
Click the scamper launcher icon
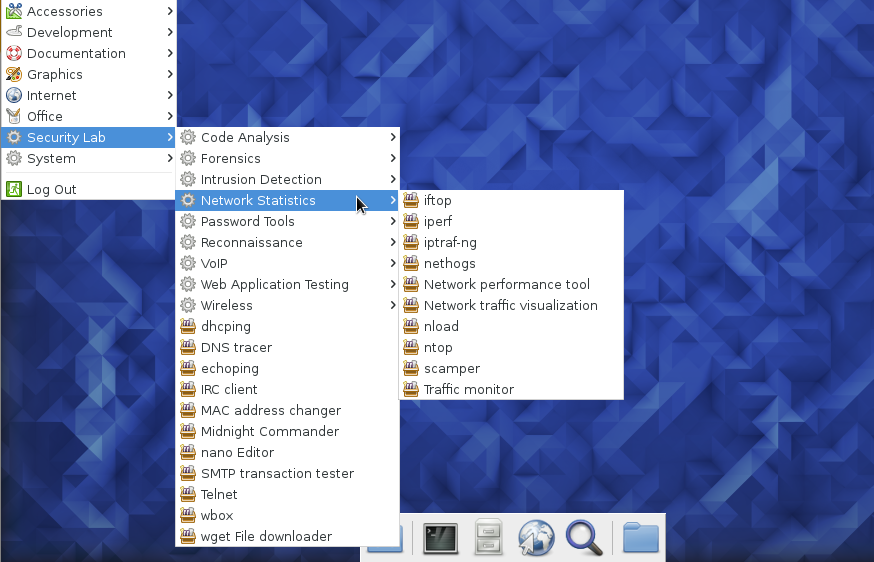pyautogui.click(x=411, y=369)
